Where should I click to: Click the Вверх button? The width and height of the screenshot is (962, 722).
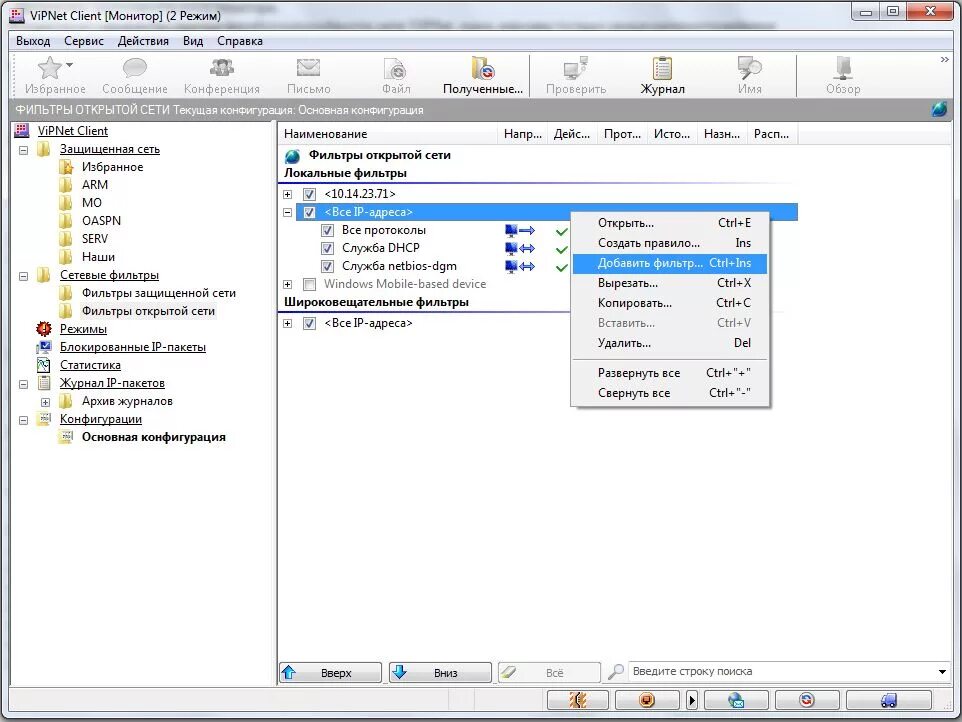point(330,672)
